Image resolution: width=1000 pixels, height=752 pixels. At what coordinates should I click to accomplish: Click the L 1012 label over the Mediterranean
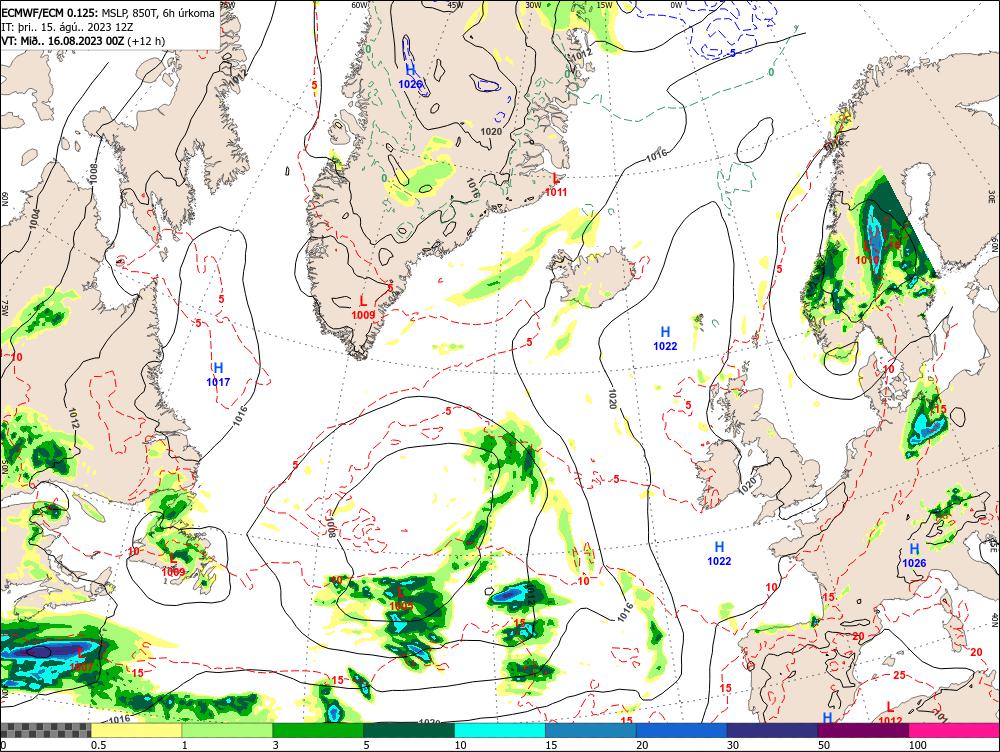pyautogui.click(x=890, y=714)
